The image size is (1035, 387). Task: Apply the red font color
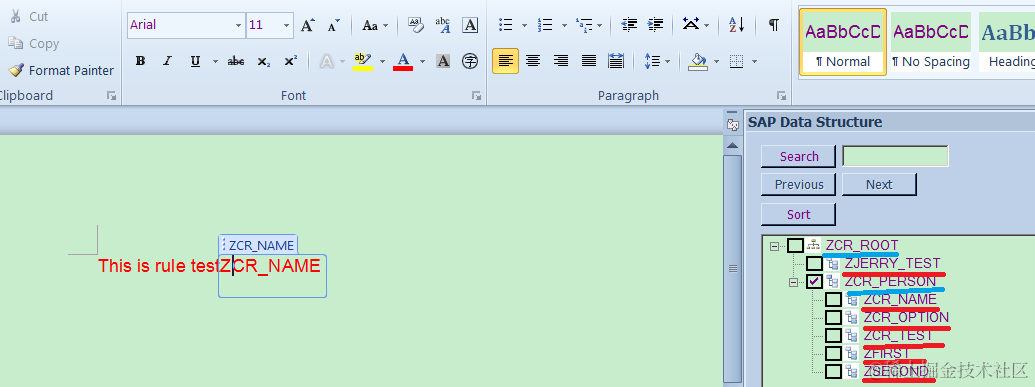[403, 61]
